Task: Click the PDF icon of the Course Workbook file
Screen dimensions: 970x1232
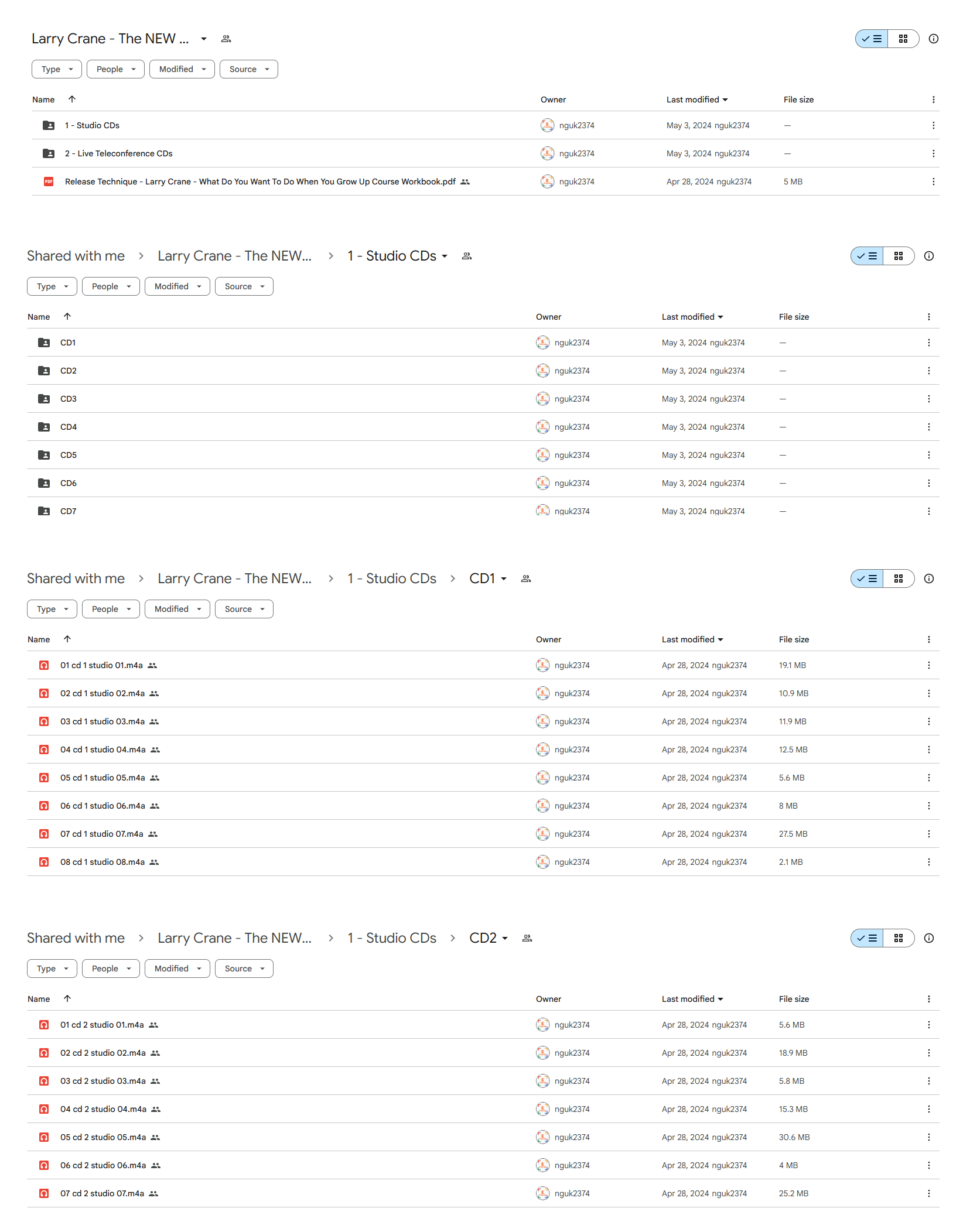Action: pyautogui.click(x=49, y=182)
